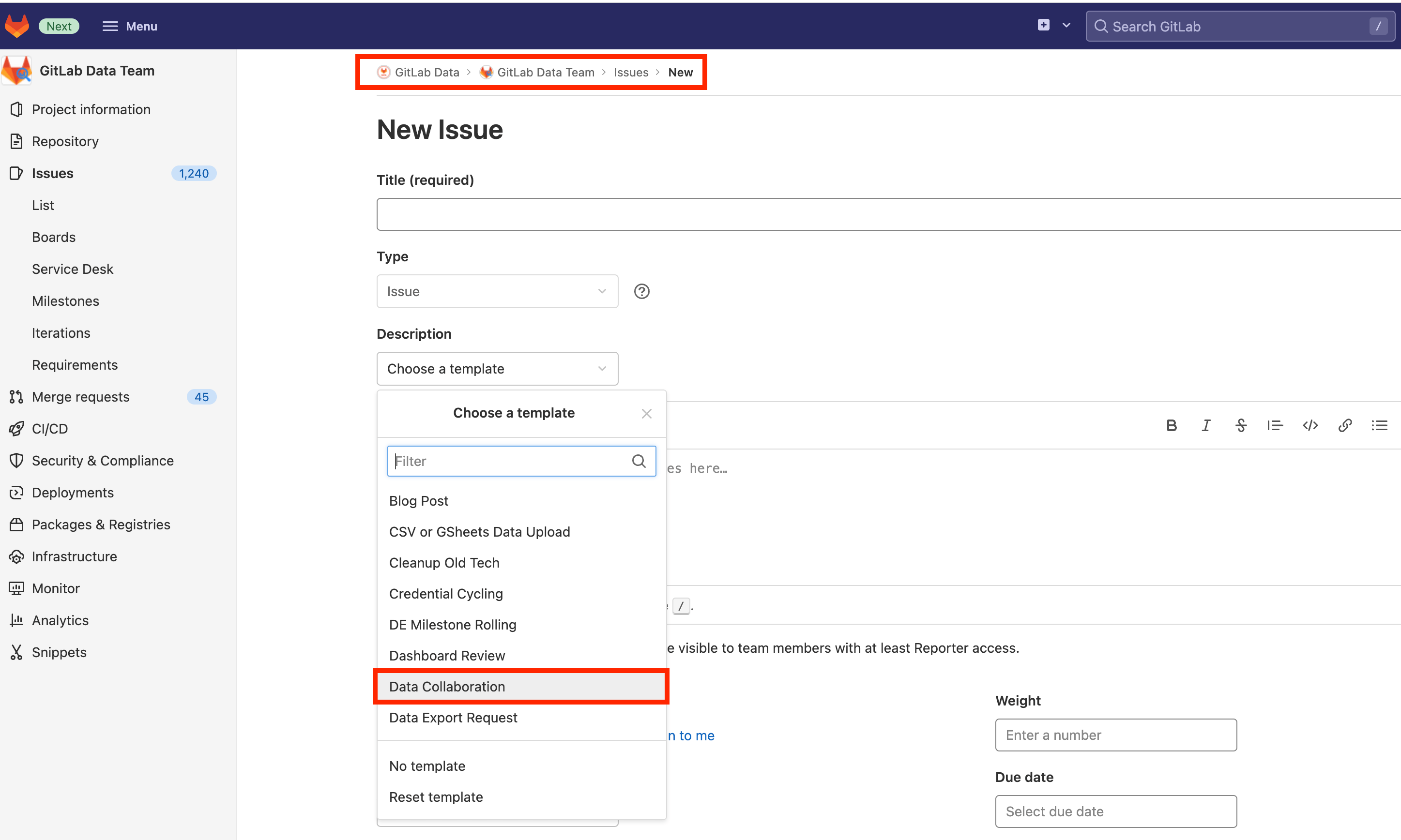The image size is (1401, 840).
Task: Toggle strikethrough formatting icon
Action: coord(1241,426)
